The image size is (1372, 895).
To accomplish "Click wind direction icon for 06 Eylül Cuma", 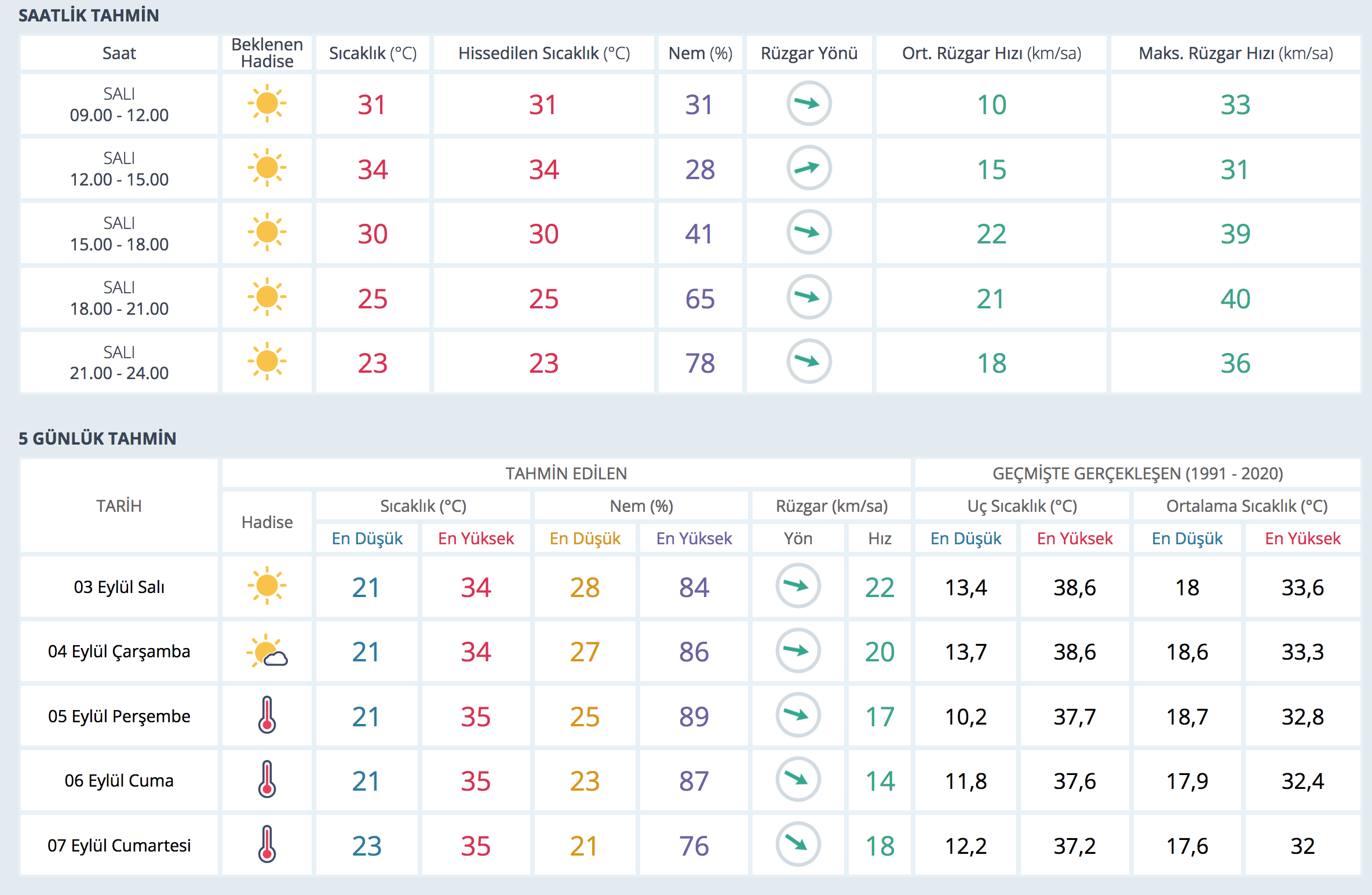I will pyautogui.click(x=798, y=780).
